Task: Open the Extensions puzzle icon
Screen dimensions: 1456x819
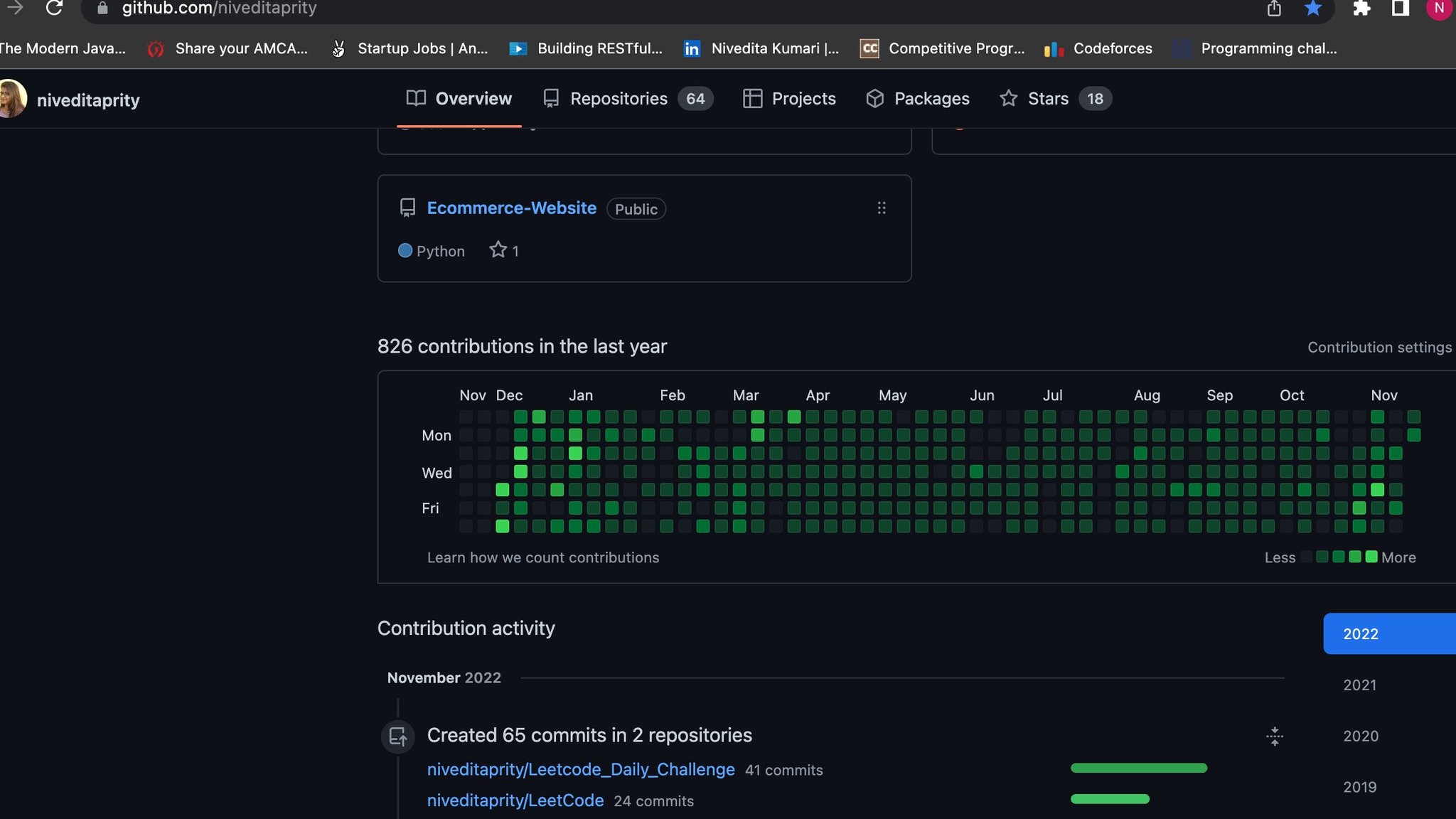Action: pos(1361,9)
